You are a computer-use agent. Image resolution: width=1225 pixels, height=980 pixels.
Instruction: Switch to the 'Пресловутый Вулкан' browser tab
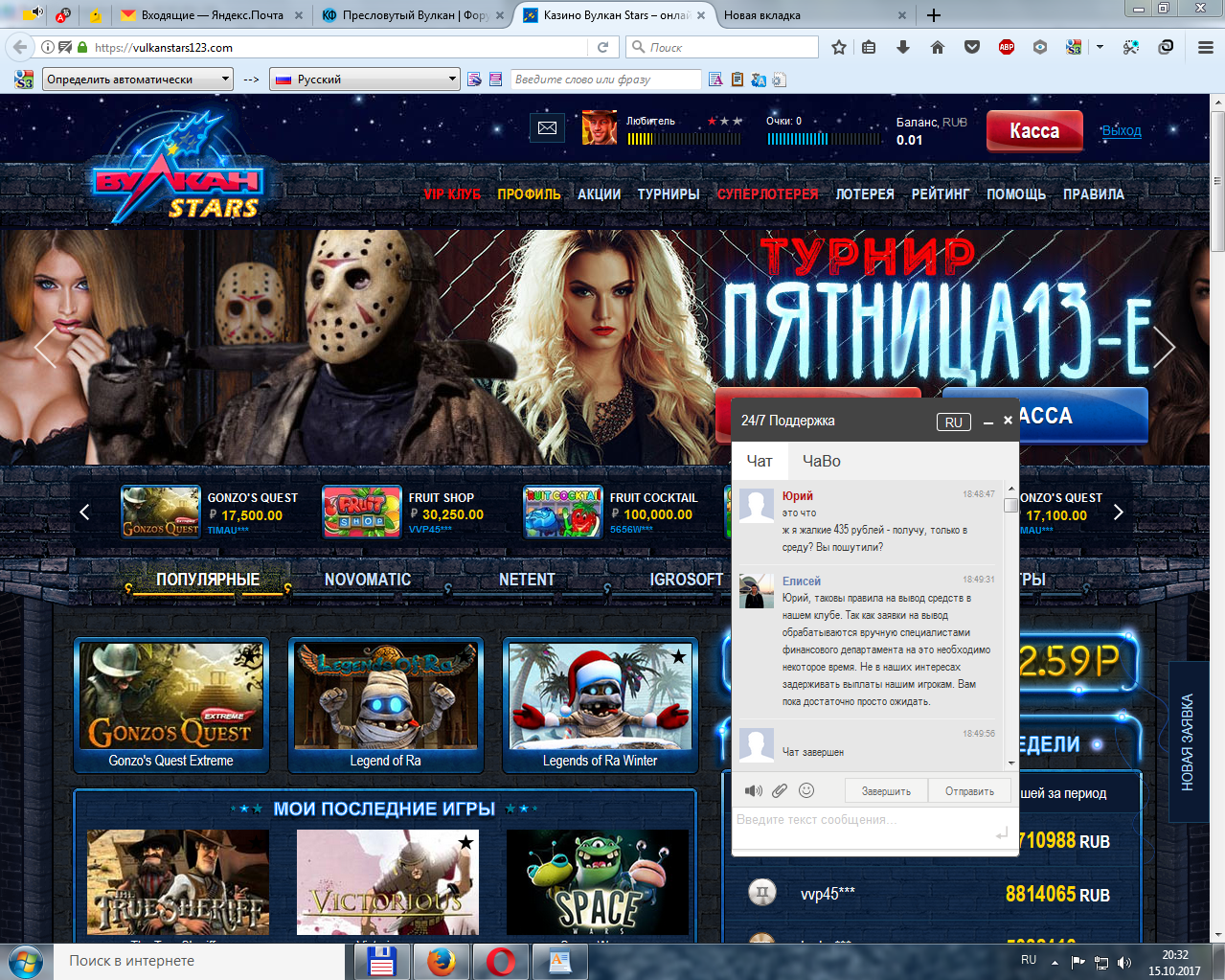413,15
